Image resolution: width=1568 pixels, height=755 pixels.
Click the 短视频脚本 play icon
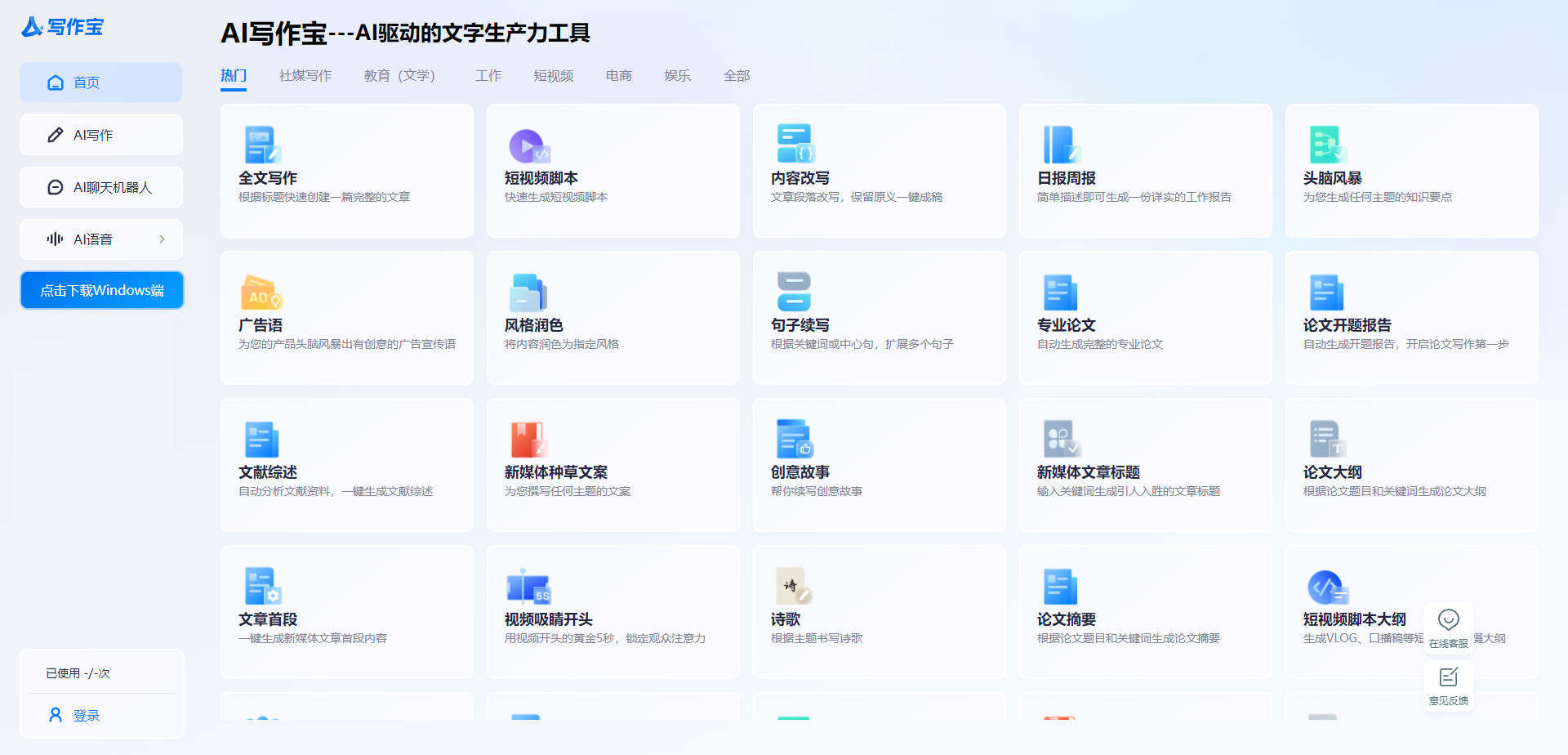(528, 146)
